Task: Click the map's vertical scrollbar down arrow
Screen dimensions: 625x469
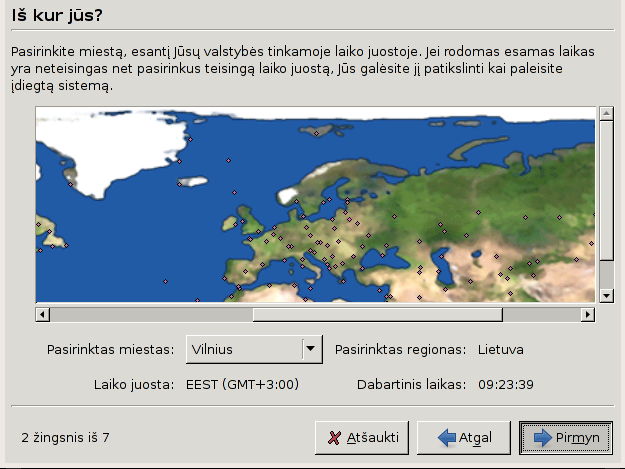Action: tap(605, 296)
